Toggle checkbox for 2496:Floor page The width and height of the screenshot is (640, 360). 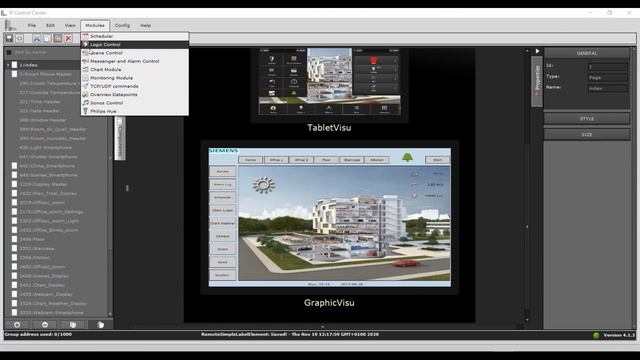click(14, 239)
